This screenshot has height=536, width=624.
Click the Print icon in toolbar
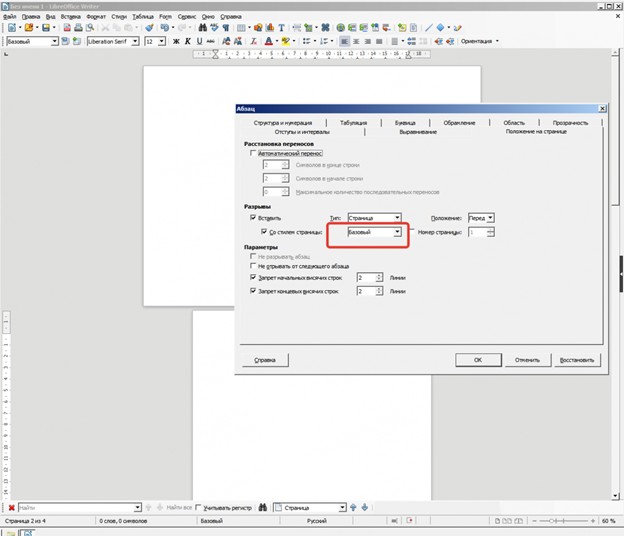[78, 27]
